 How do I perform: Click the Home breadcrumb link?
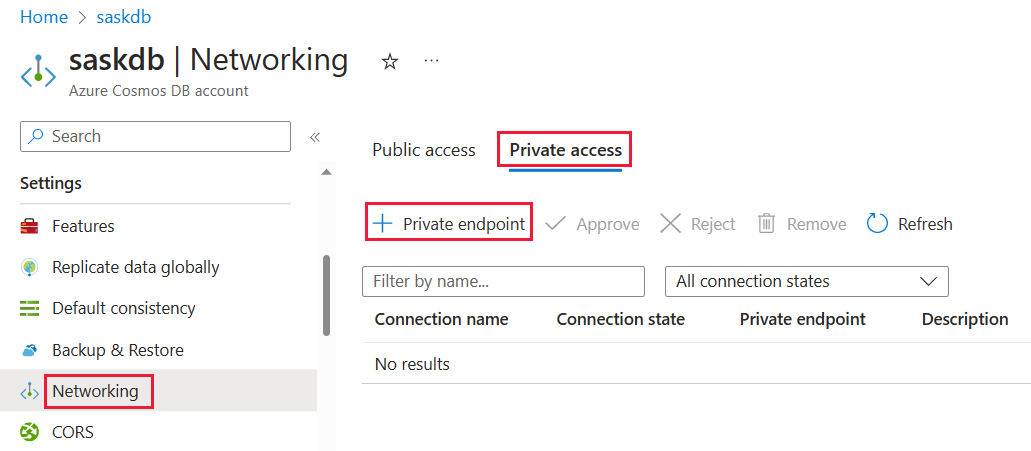click(x=44, y=17)
